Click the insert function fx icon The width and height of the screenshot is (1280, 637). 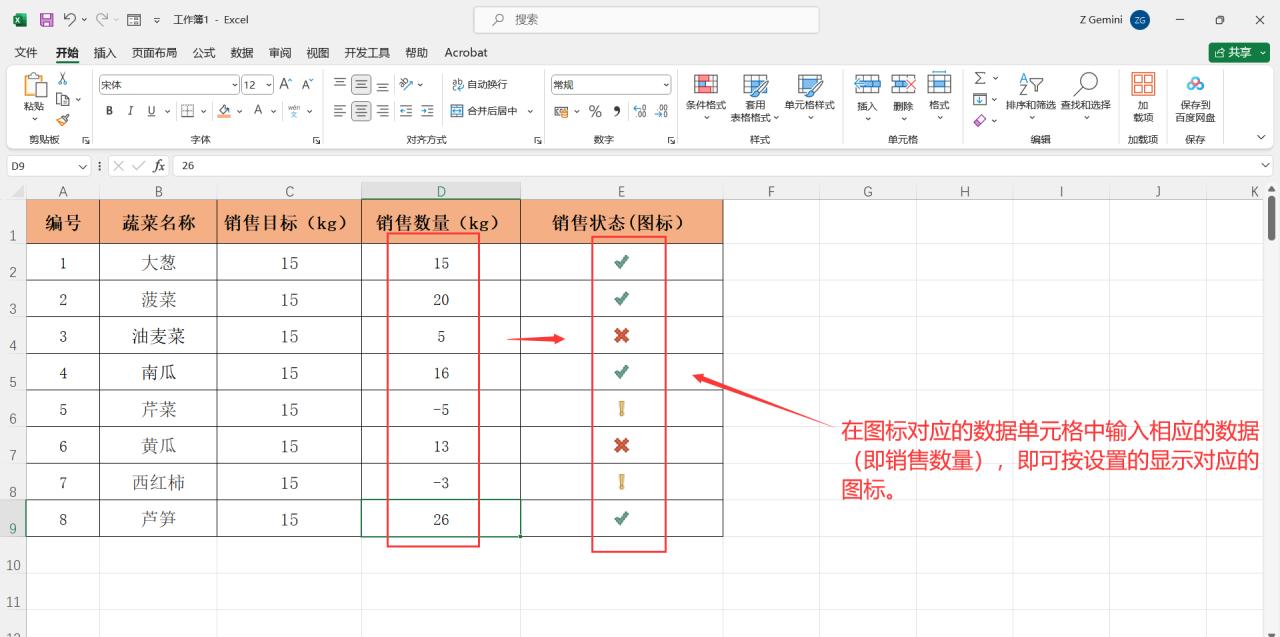coord(159,166)
